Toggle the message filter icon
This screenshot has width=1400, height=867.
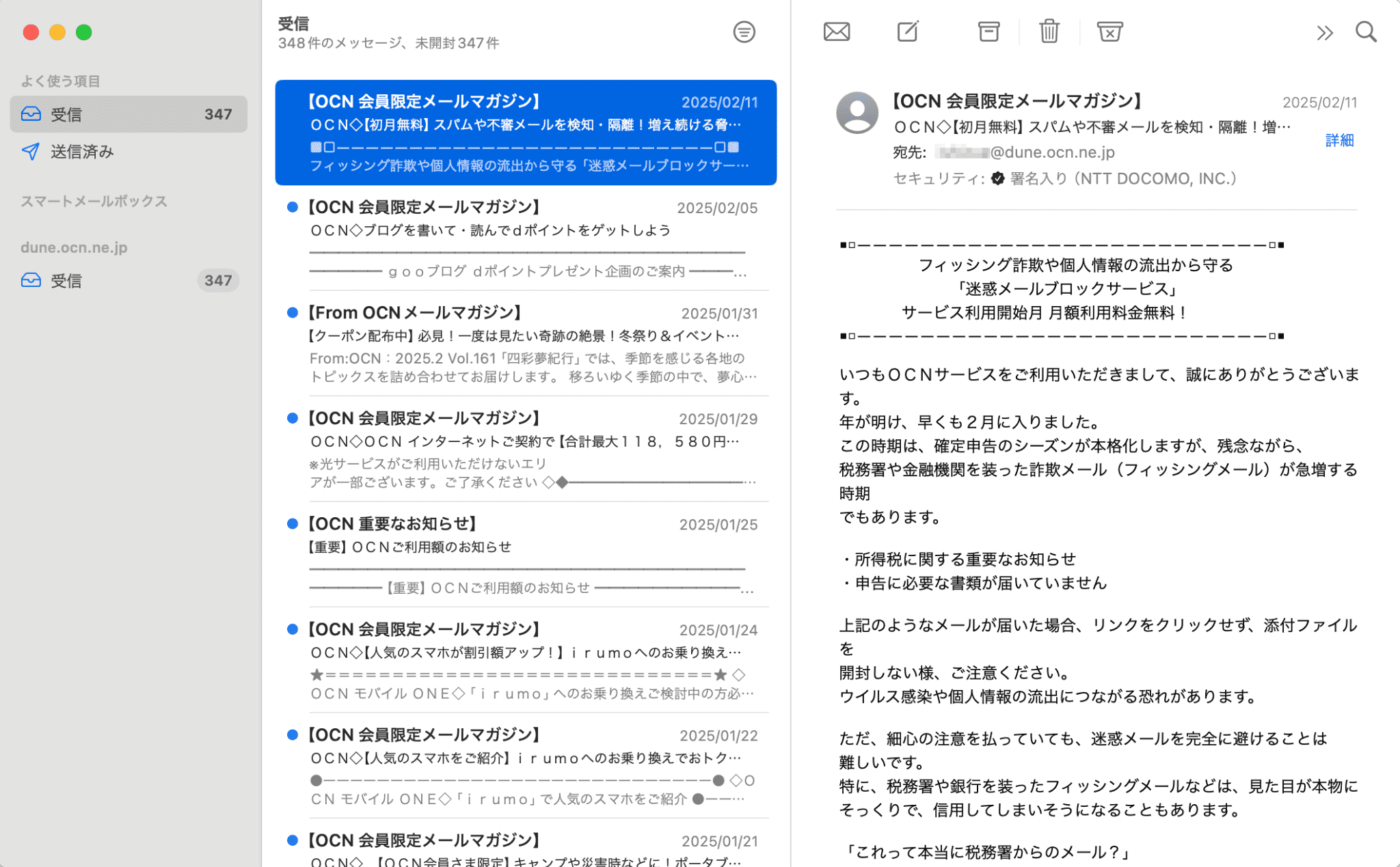[x=744, y=32]
